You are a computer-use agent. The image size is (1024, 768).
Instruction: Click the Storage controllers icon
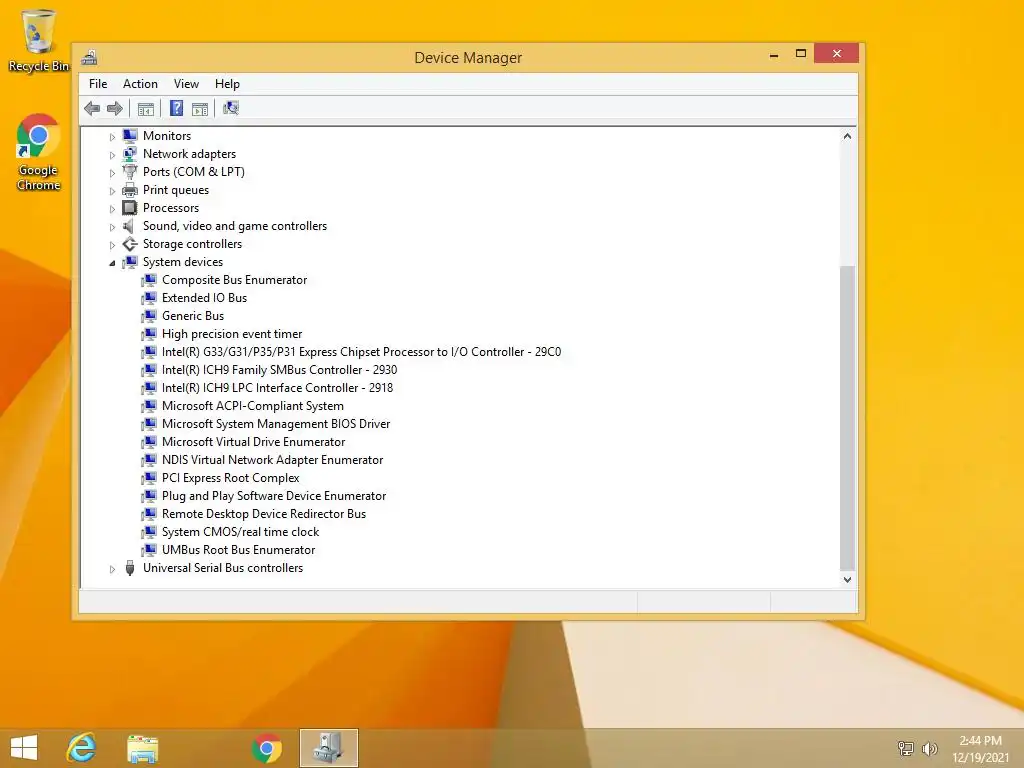click(x=130, y=244)
